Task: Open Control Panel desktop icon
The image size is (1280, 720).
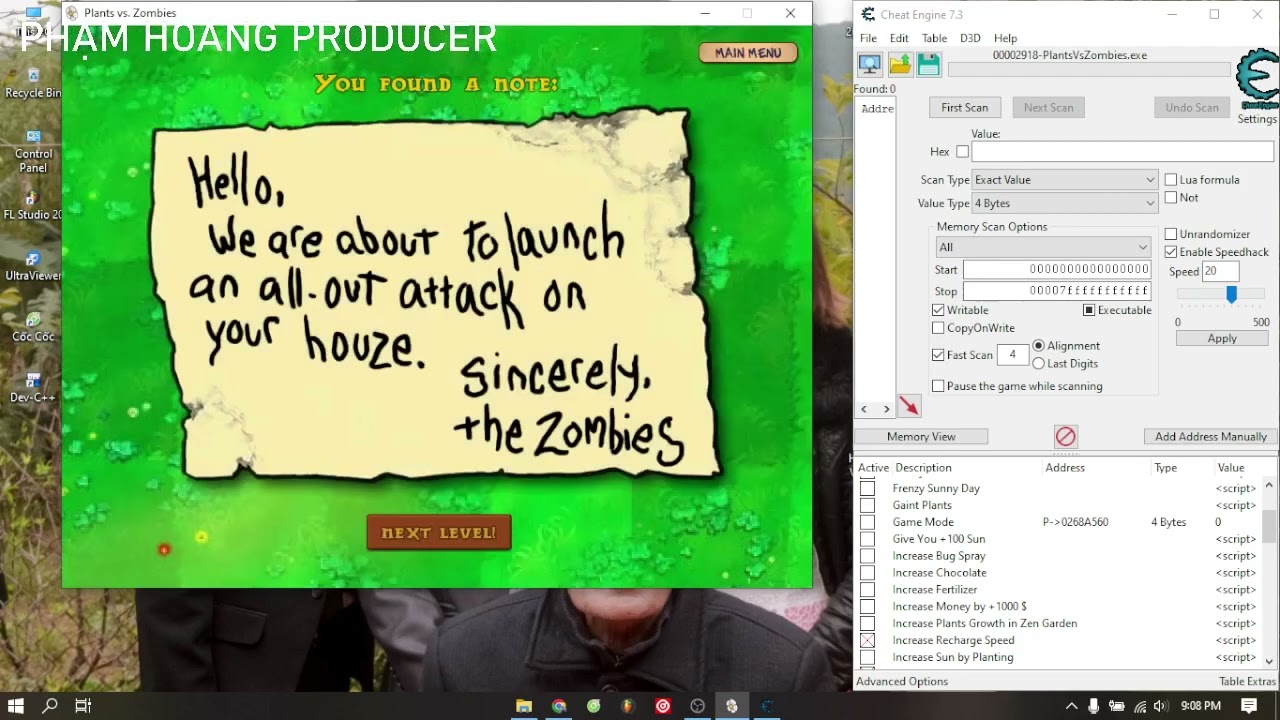Action: 33,150
